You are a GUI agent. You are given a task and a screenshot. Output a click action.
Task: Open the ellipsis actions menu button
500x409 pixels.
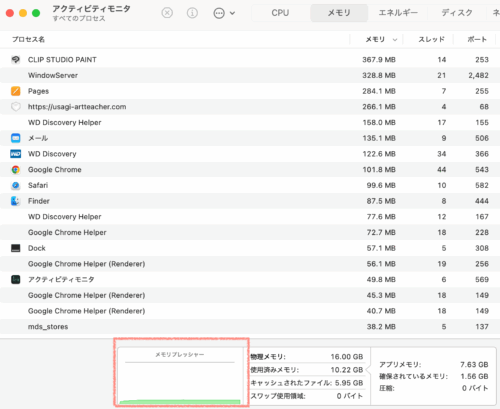coord(219,13)
